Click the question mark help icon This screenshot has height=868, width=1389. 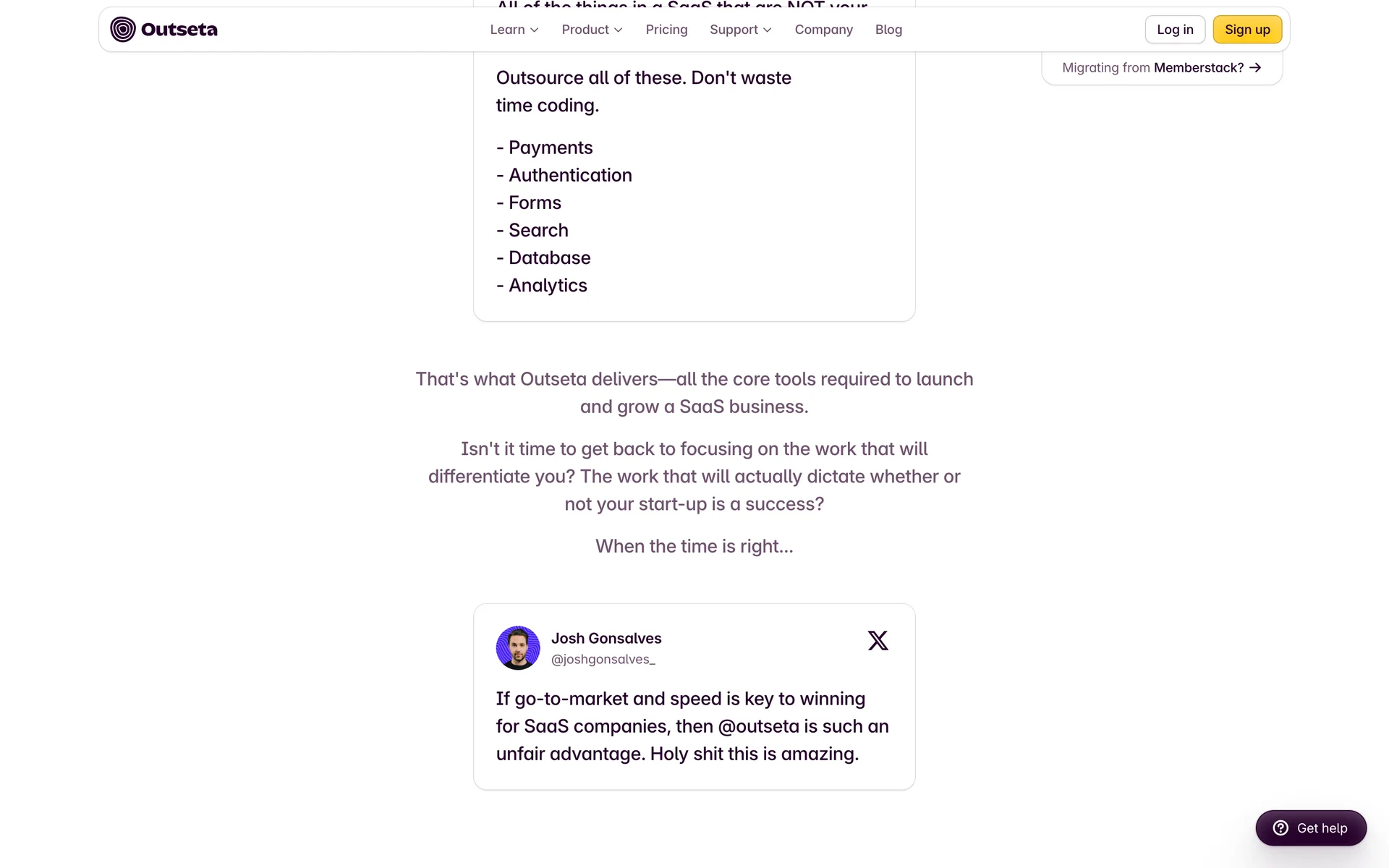point(1280,828)
